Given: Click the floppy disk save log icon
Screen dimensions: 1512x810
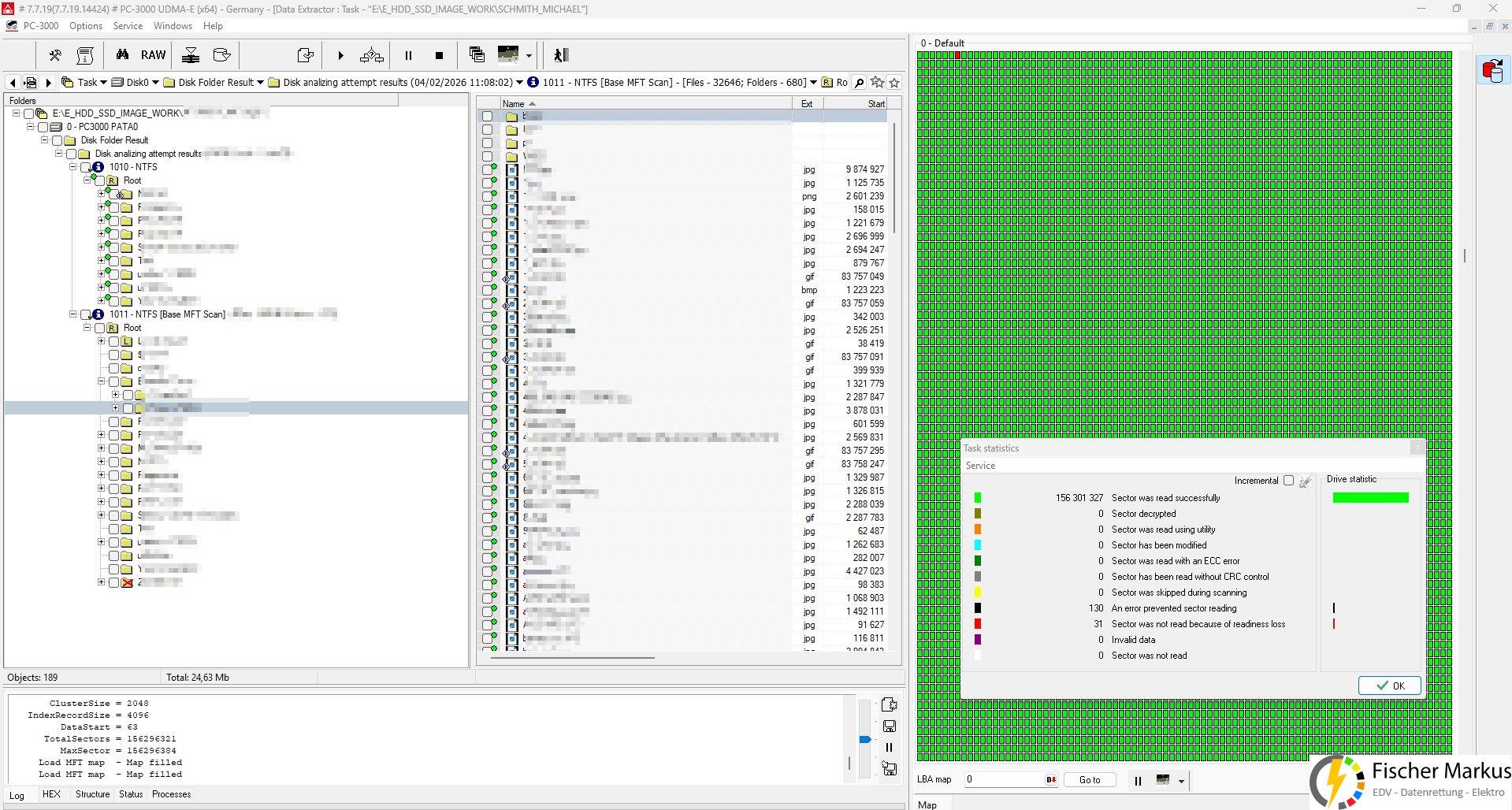Looking at the screenshot, I should (890, 726).
